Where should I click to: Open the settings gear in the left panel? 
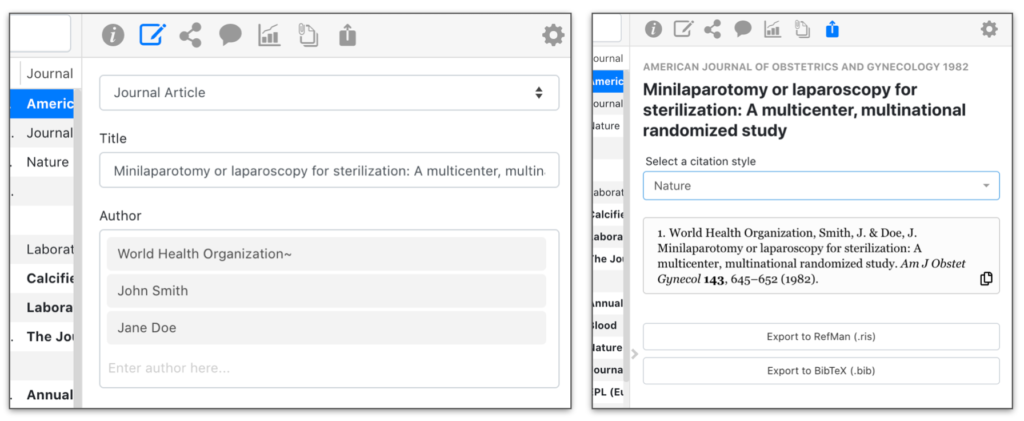[553, 36]
